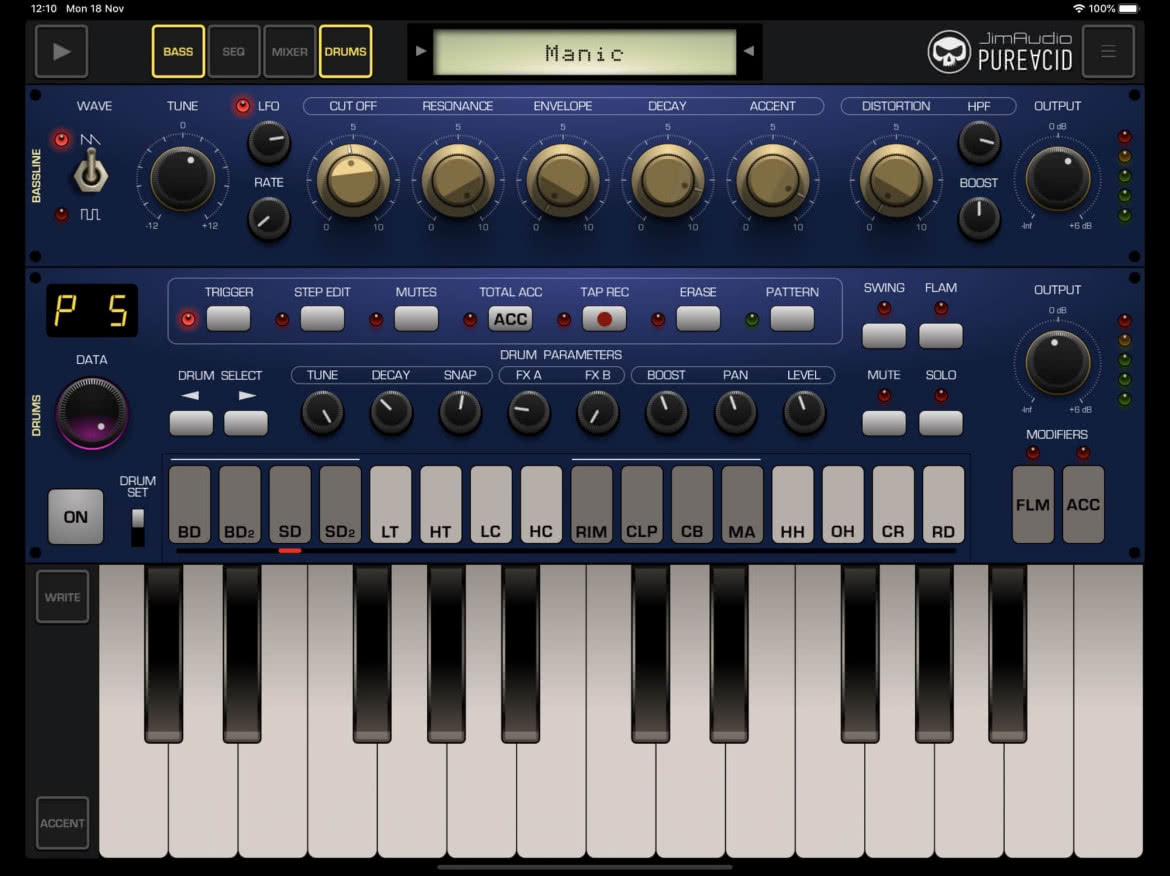Open the hamburger menu
Screen dimensions: 1170x876
(1108, 51)
